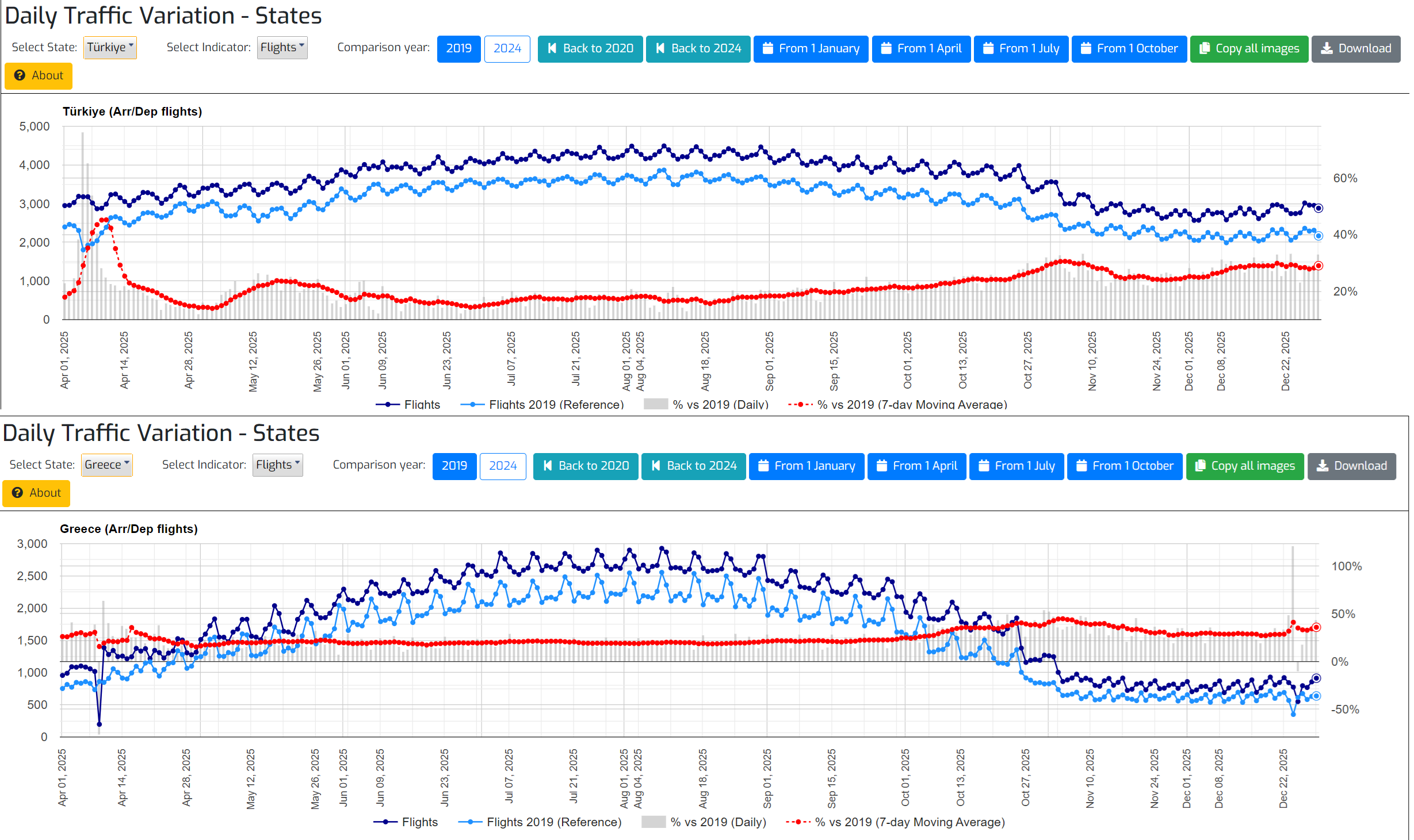Click last Flights data point on Türkiye chart
The height and width of the screenshot is (840, 1414).
pos(1318,208)
